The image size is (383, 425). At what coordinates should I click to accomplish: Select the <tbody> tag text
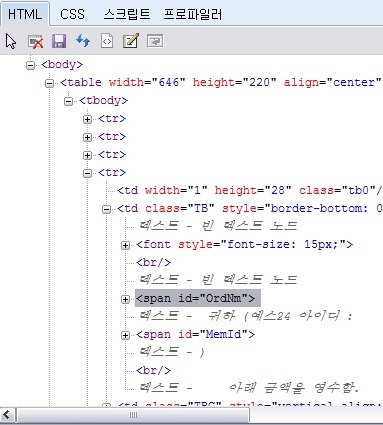(x=103, y=100)
